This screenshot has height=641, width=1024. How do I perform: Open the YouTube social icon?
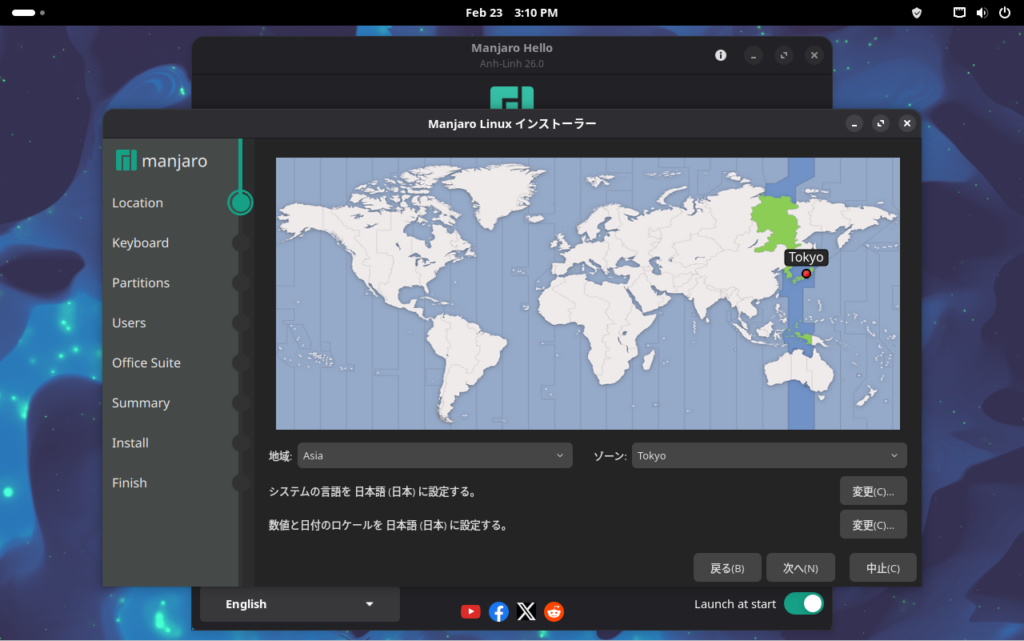click(470, 611)
